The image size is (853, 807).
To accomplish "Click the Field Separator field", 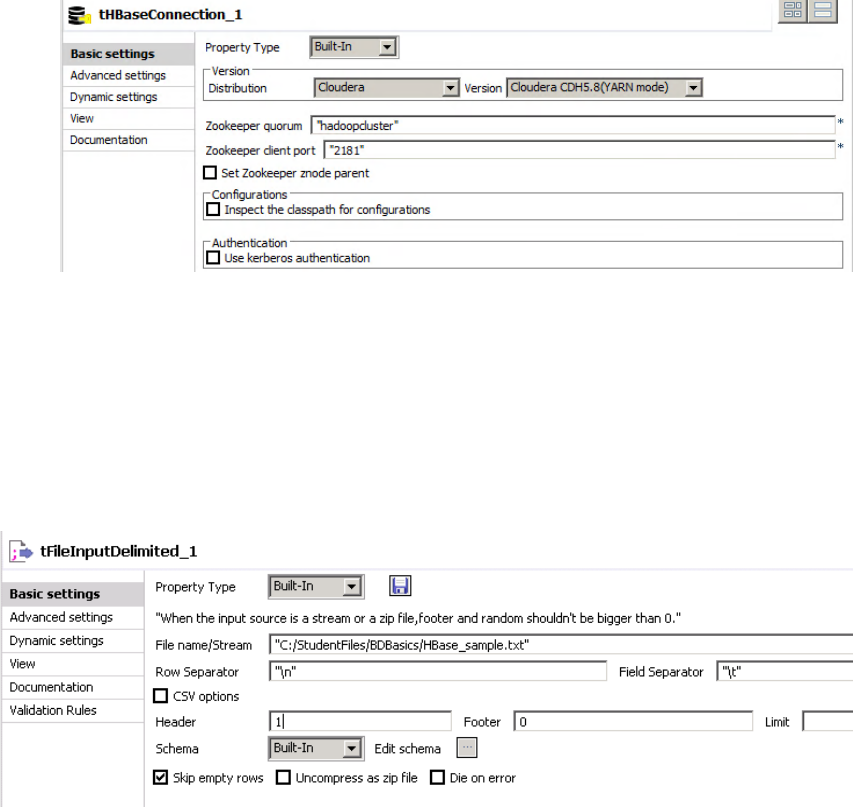I will point(784,672).
